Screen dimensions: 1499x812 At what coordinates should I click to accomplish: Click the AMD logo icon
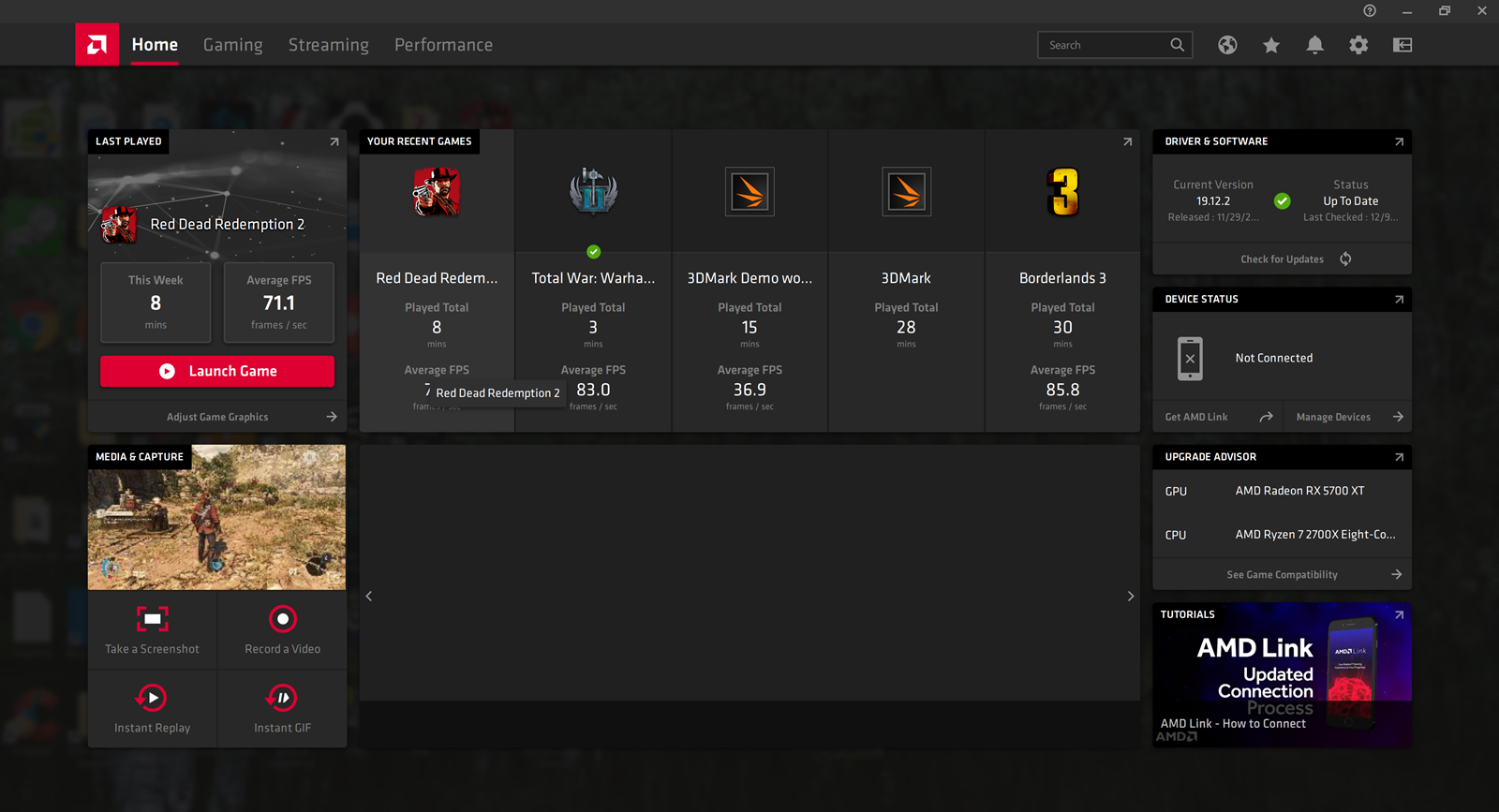tap(97, 44)
